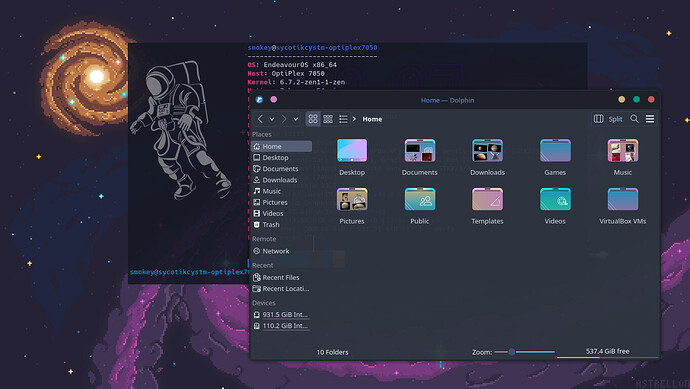Select the Desktop folder icon
Viewport: 690px width, 389px height.
click(352, 150)
